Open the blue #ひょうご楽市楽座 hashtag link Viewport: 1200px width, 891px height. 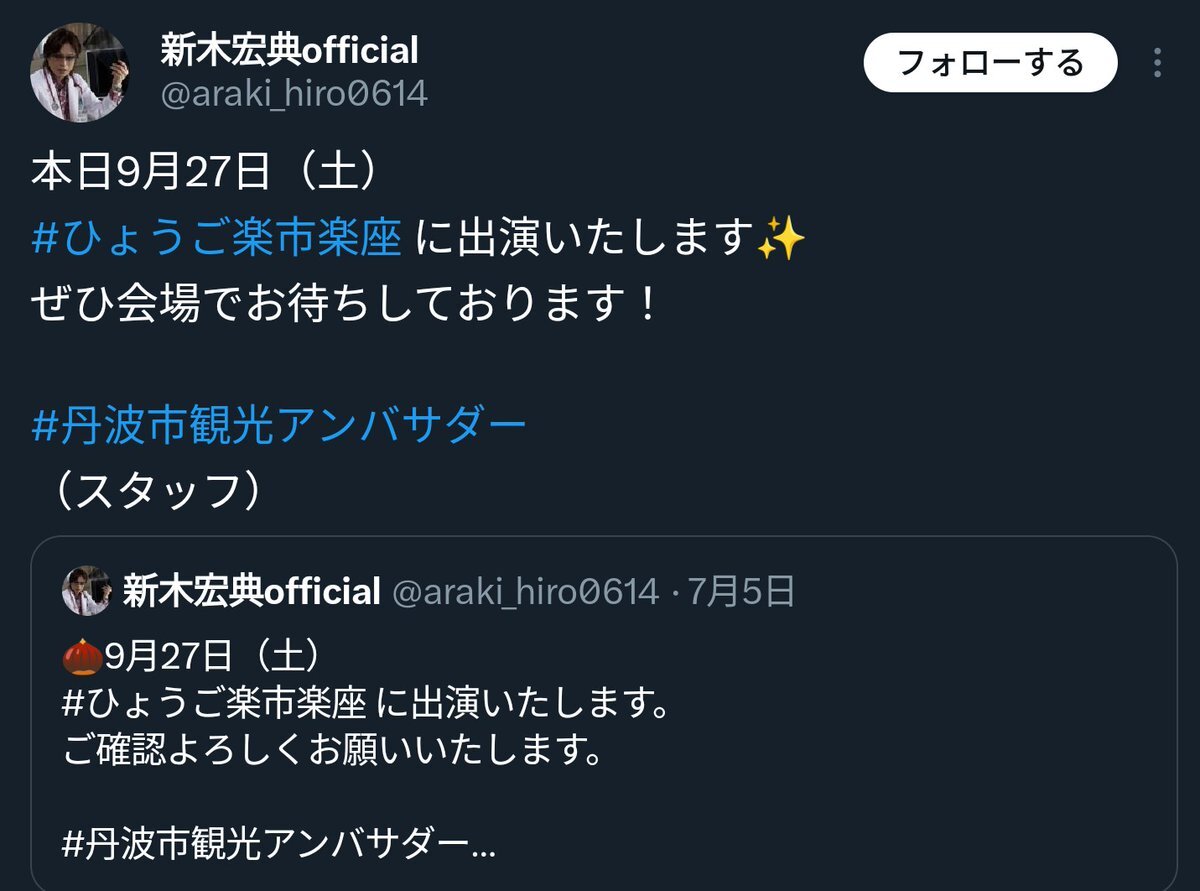(x=217, y=240)
